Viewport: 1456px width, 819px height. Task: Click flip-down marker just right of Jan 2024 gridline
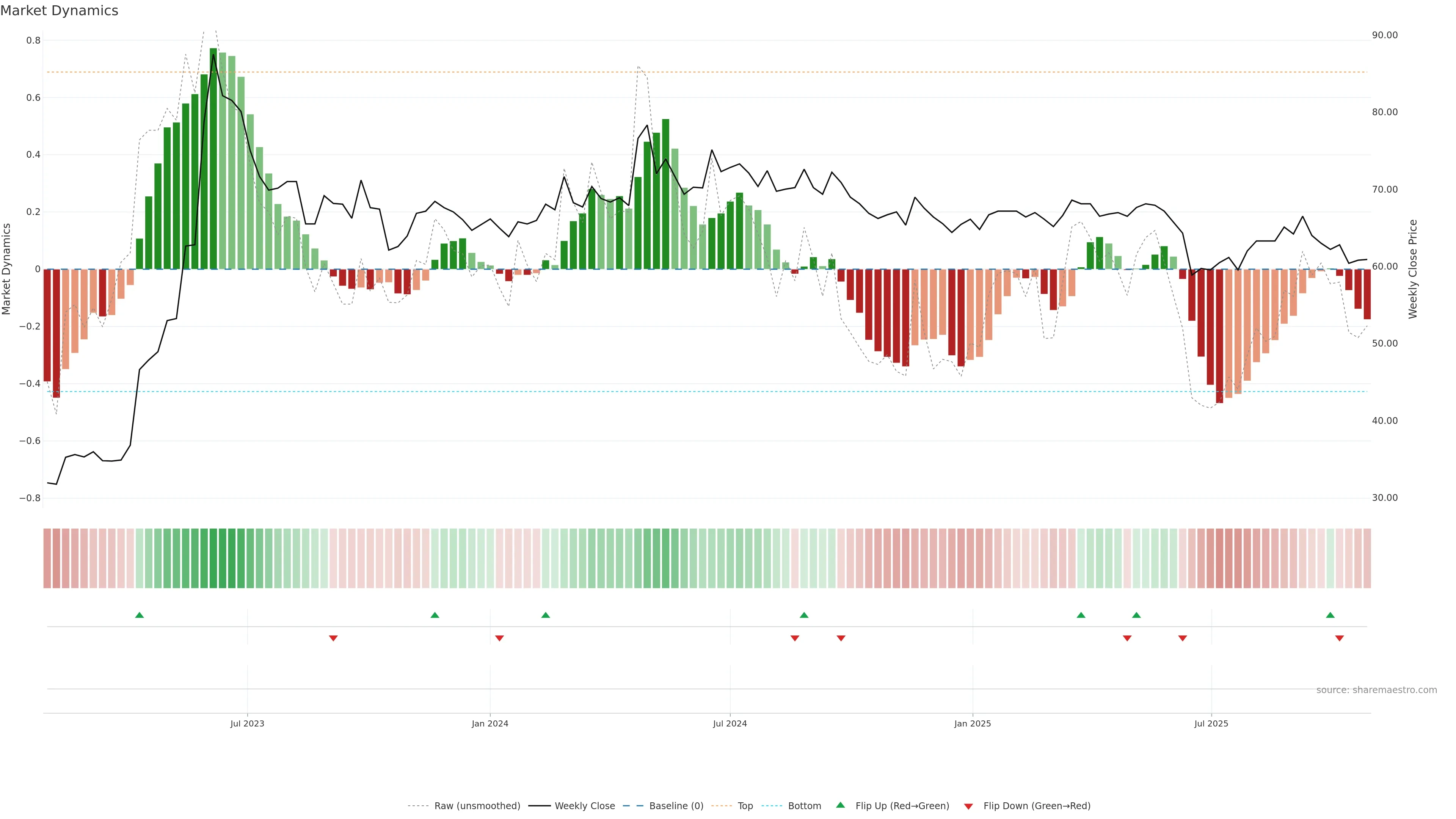(499, 638)
